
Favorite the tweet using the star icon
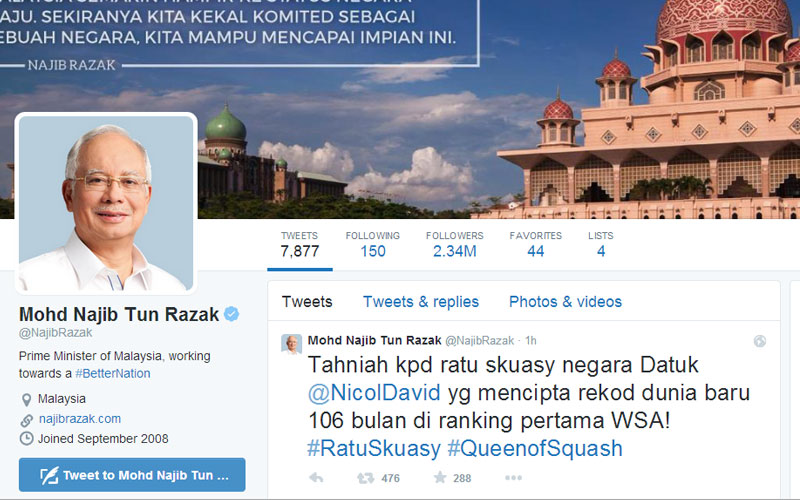point(440,478)
